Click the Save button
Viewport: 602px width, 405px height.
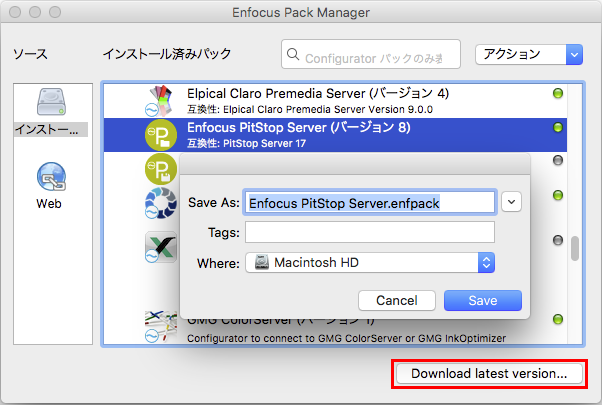(483, 300)
